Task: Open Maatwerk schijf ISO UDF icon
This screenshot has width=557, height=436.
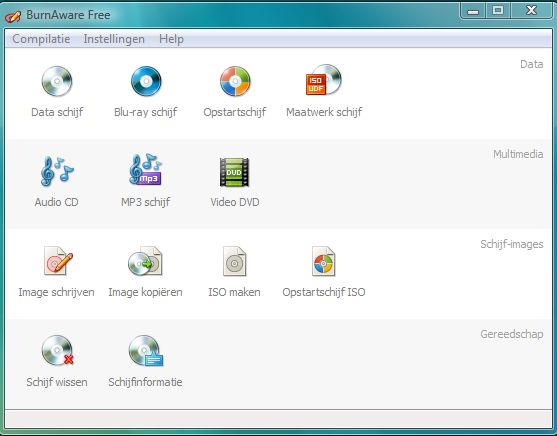Action: [x=324, y=80]
